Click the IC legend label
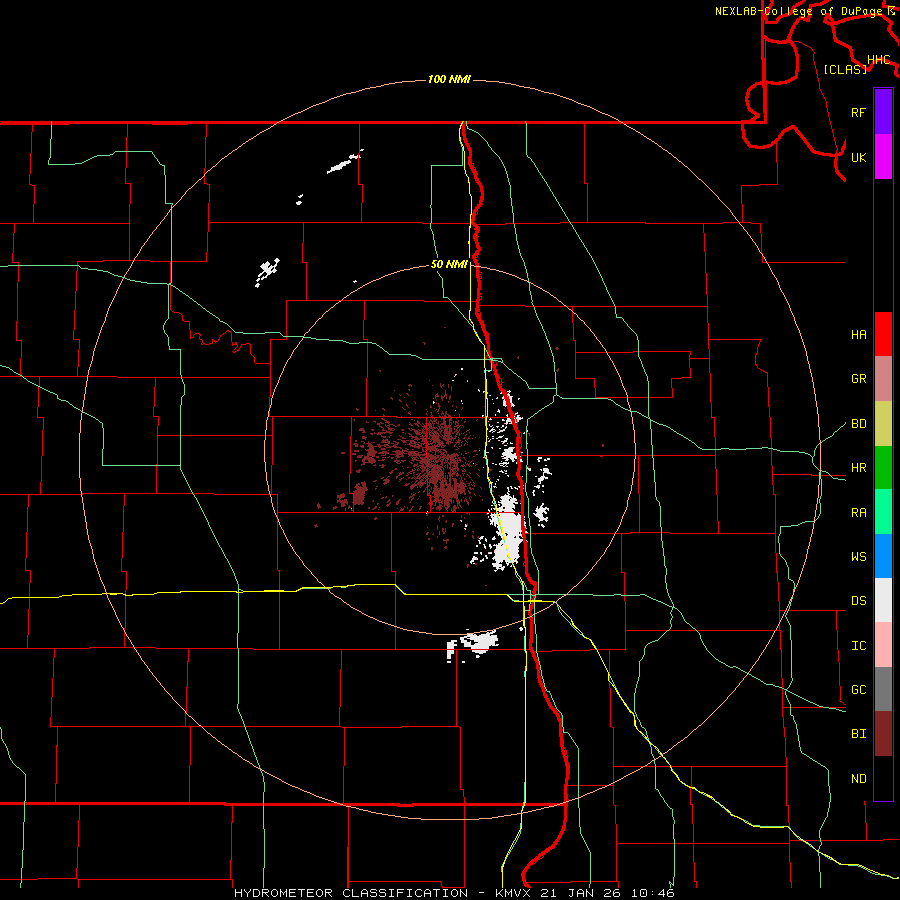900x900 pixels. 858,646
